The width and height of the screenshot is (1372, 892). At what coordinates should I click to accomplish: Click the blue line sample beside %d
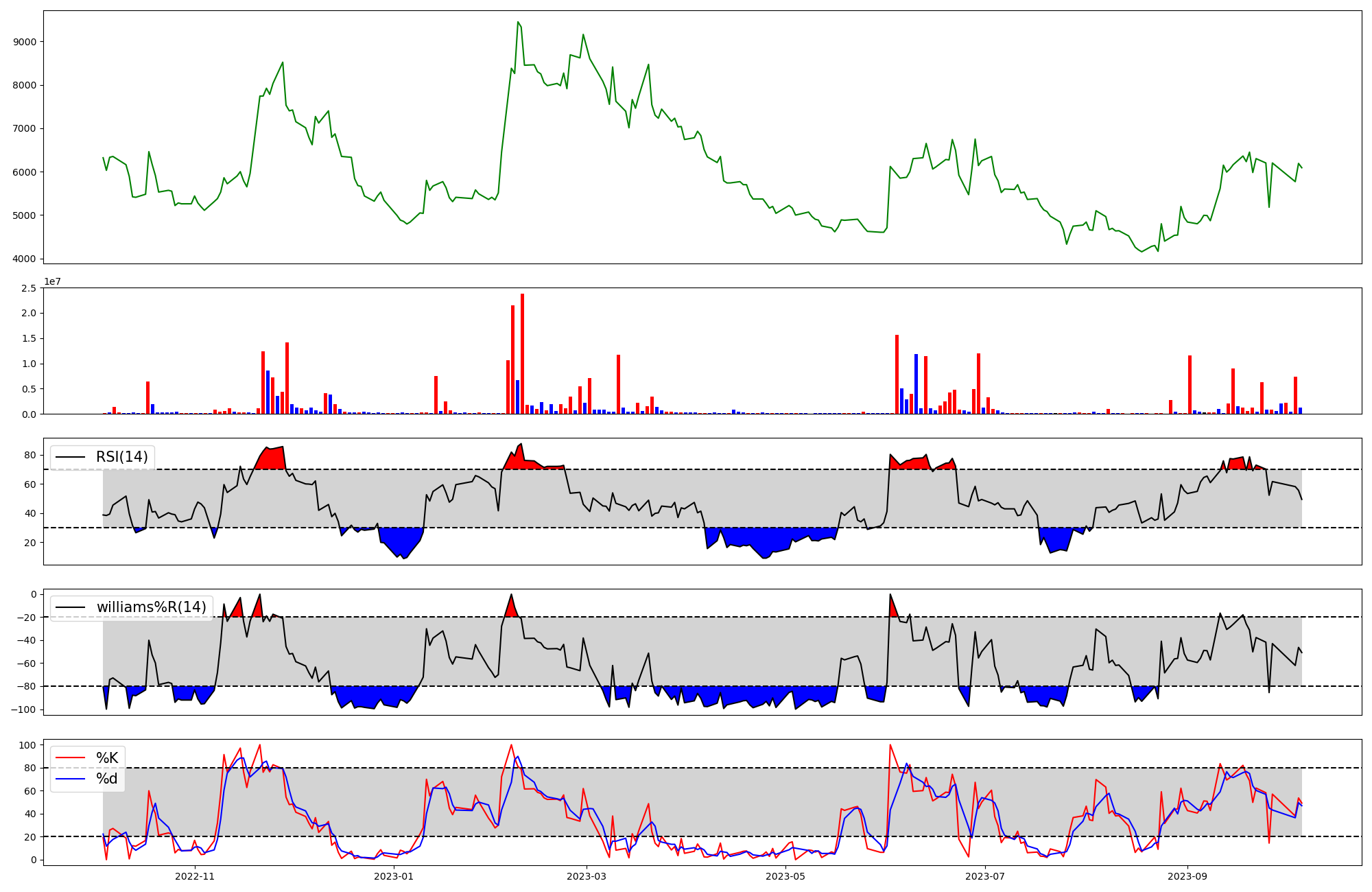click(70, 779)
